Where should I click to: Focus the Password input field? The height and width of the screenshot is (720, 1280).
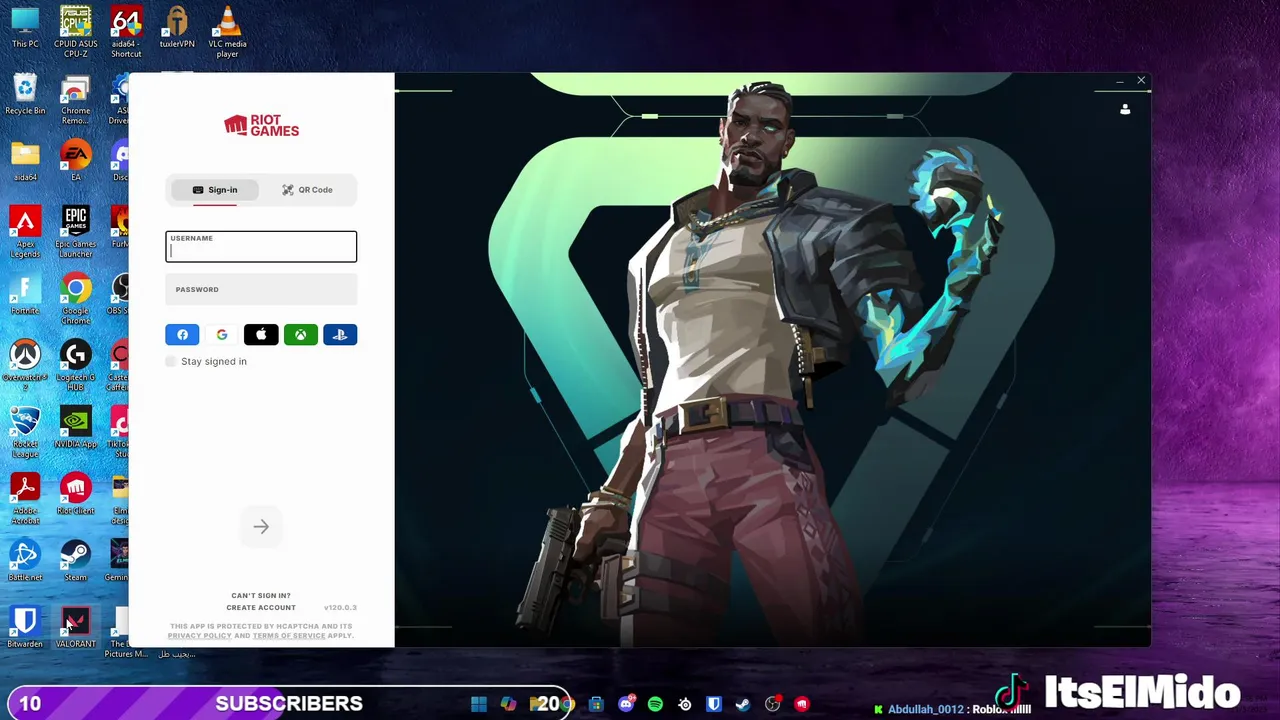(x=261, y=289)
